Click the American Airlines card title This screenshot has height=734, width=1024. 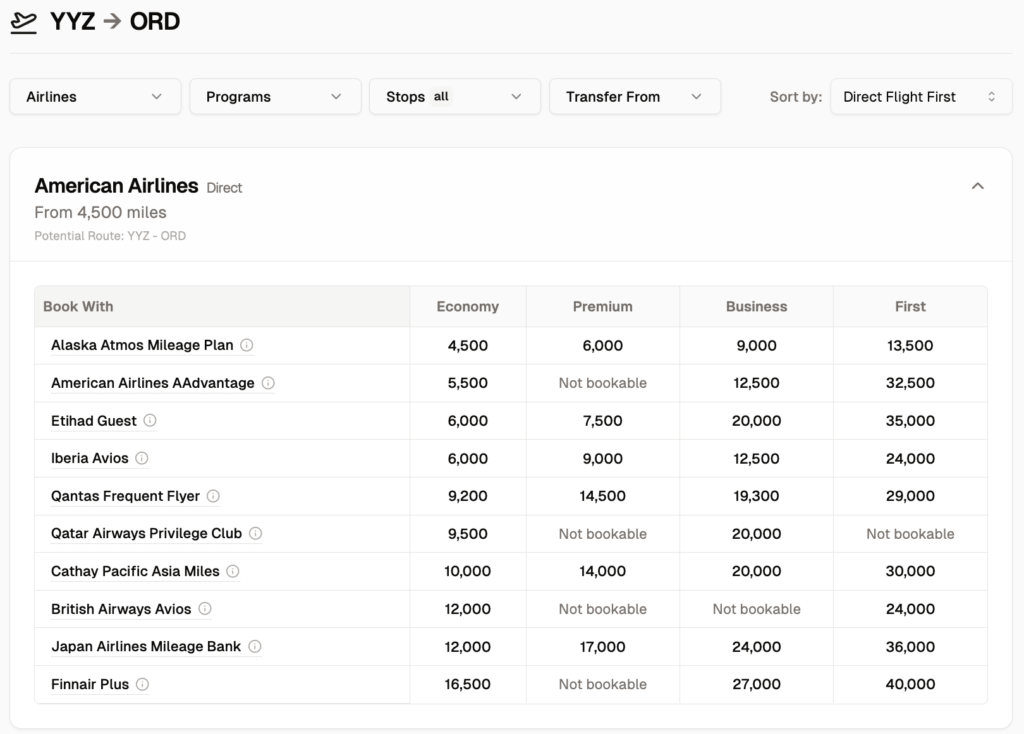(116, 186)
